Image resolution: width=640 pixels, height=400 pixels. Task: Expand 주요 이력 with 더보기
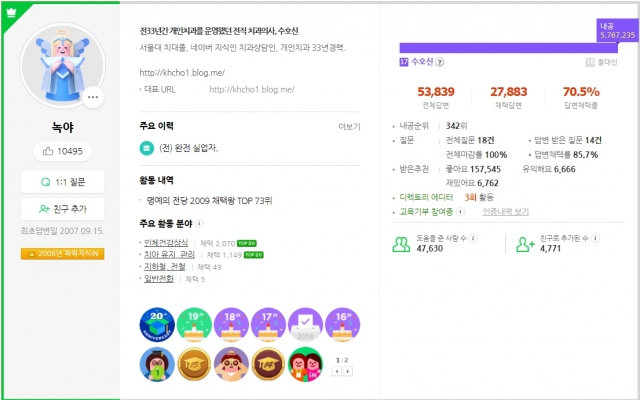coord(349,127)
